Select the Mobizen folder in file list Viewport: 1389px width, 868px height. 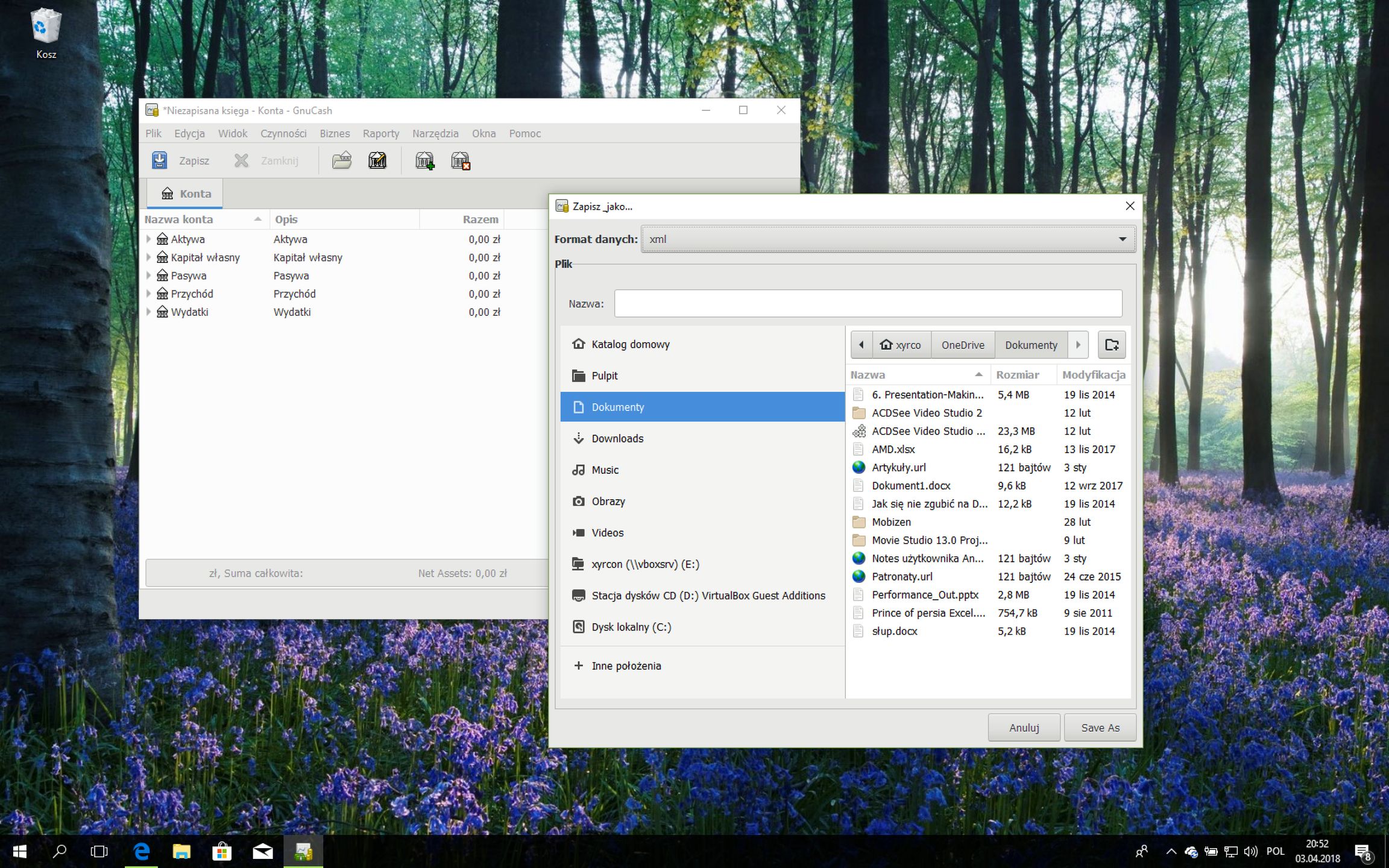[890, 522]
